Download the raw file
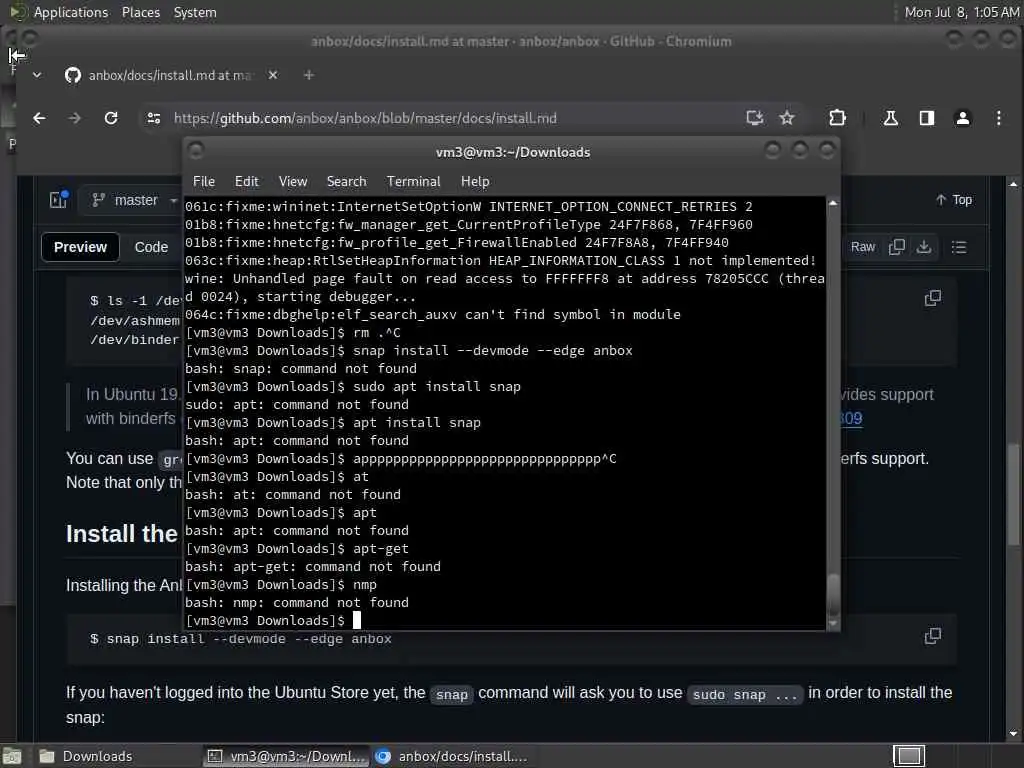Screen dimensions: 1024x768 point(924,247)
